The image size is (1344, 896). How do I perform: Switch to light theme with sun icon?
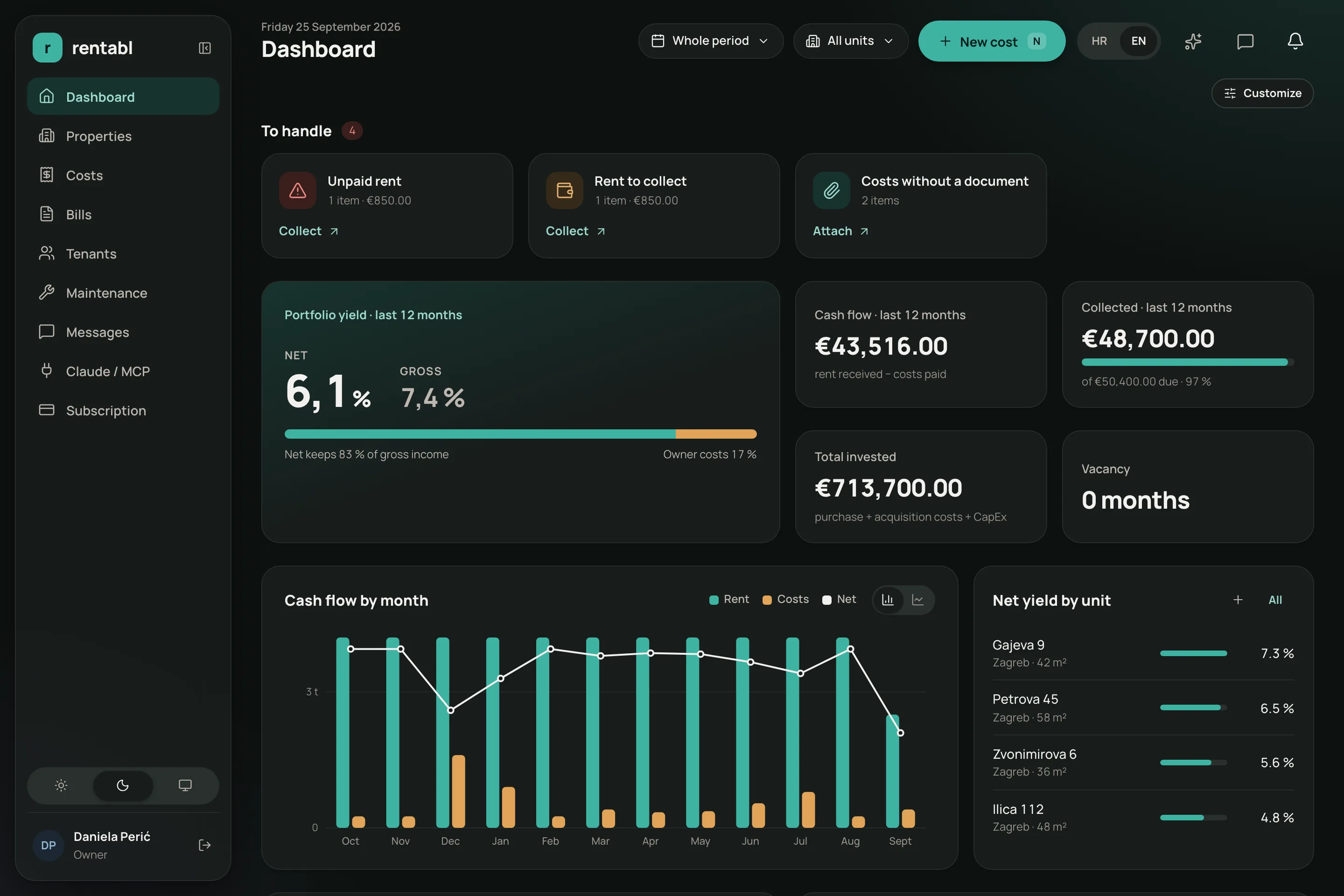tap(61, 785)
